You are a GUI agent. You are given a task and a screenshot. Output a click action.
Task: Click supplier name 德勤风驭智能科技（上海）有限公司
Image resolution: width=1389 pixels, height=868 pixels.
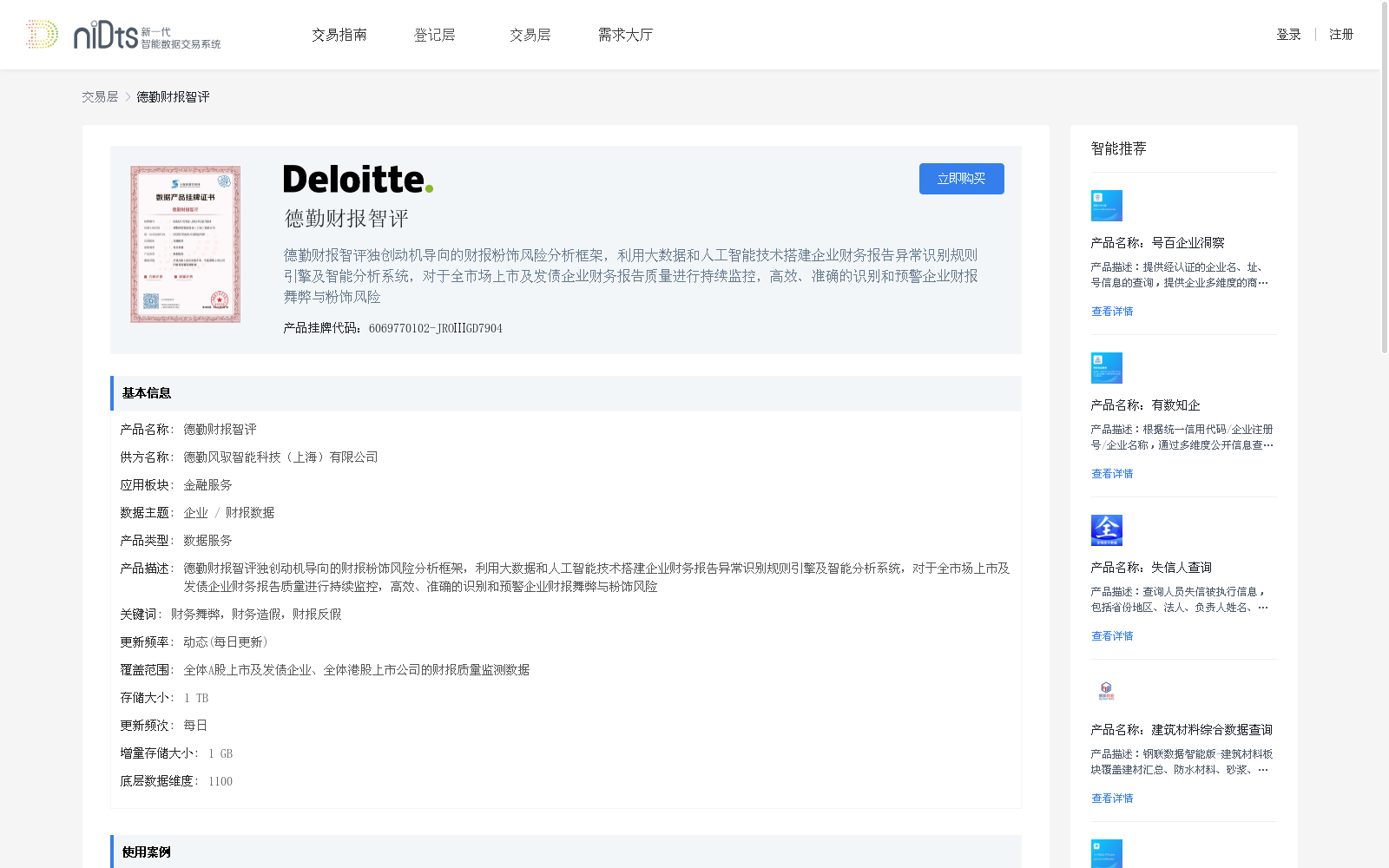280,457
